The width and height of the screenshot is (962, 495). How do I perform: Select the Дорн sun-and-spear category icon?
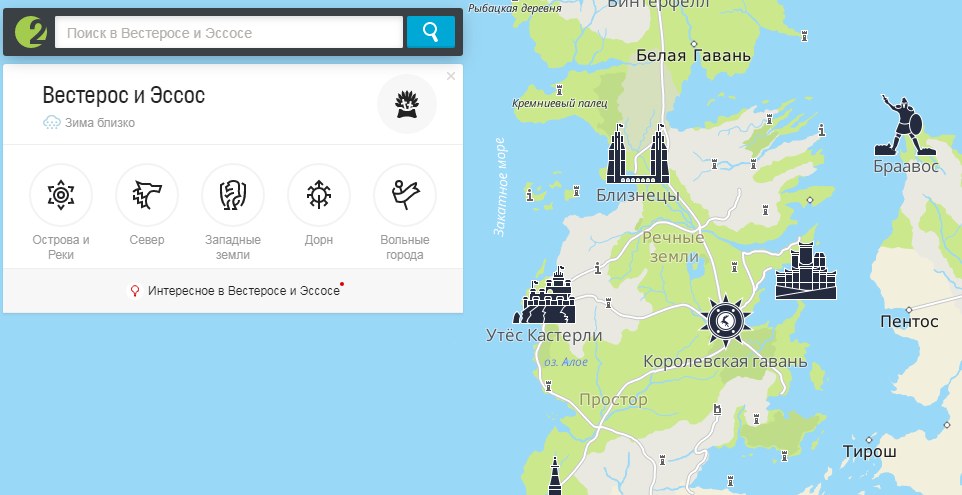319,195
